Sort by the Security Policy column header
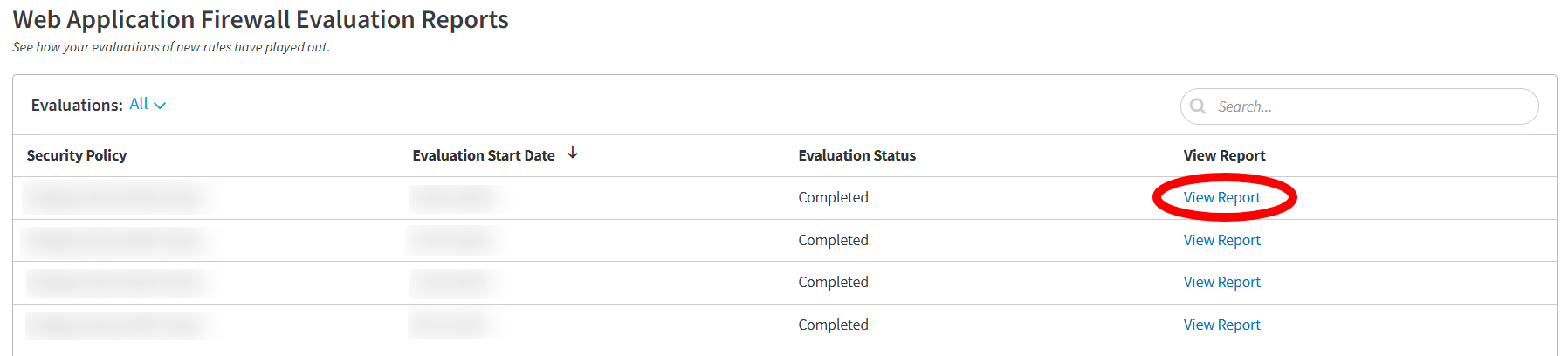Image resolution: width=1568 pixels, height=356 pixels. coord(77,155)
